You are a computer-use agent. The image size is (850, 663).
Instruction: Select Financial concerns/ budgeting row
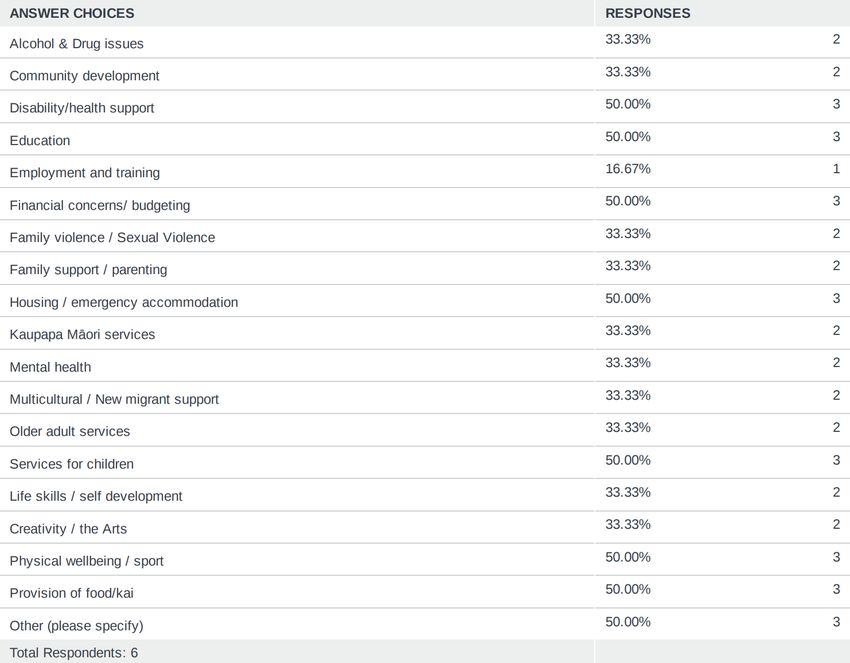coord(425,204)
